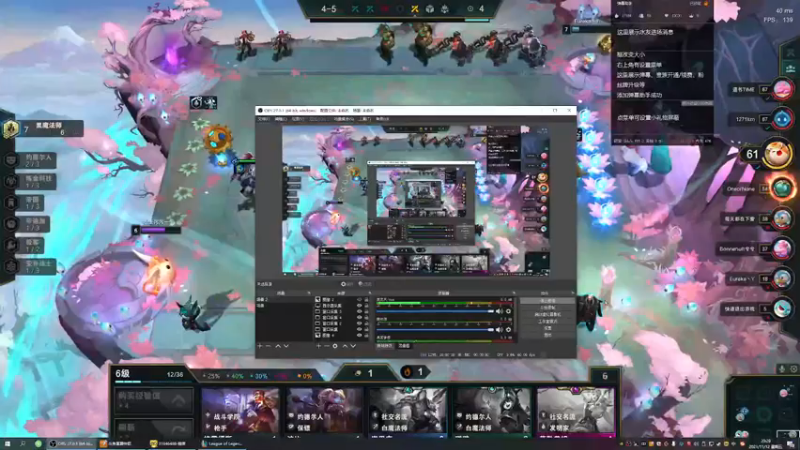Screen dimensions: 800x450
Task: Move source down with the down arrow in OBS sources panel
Action: click(353, 346)
